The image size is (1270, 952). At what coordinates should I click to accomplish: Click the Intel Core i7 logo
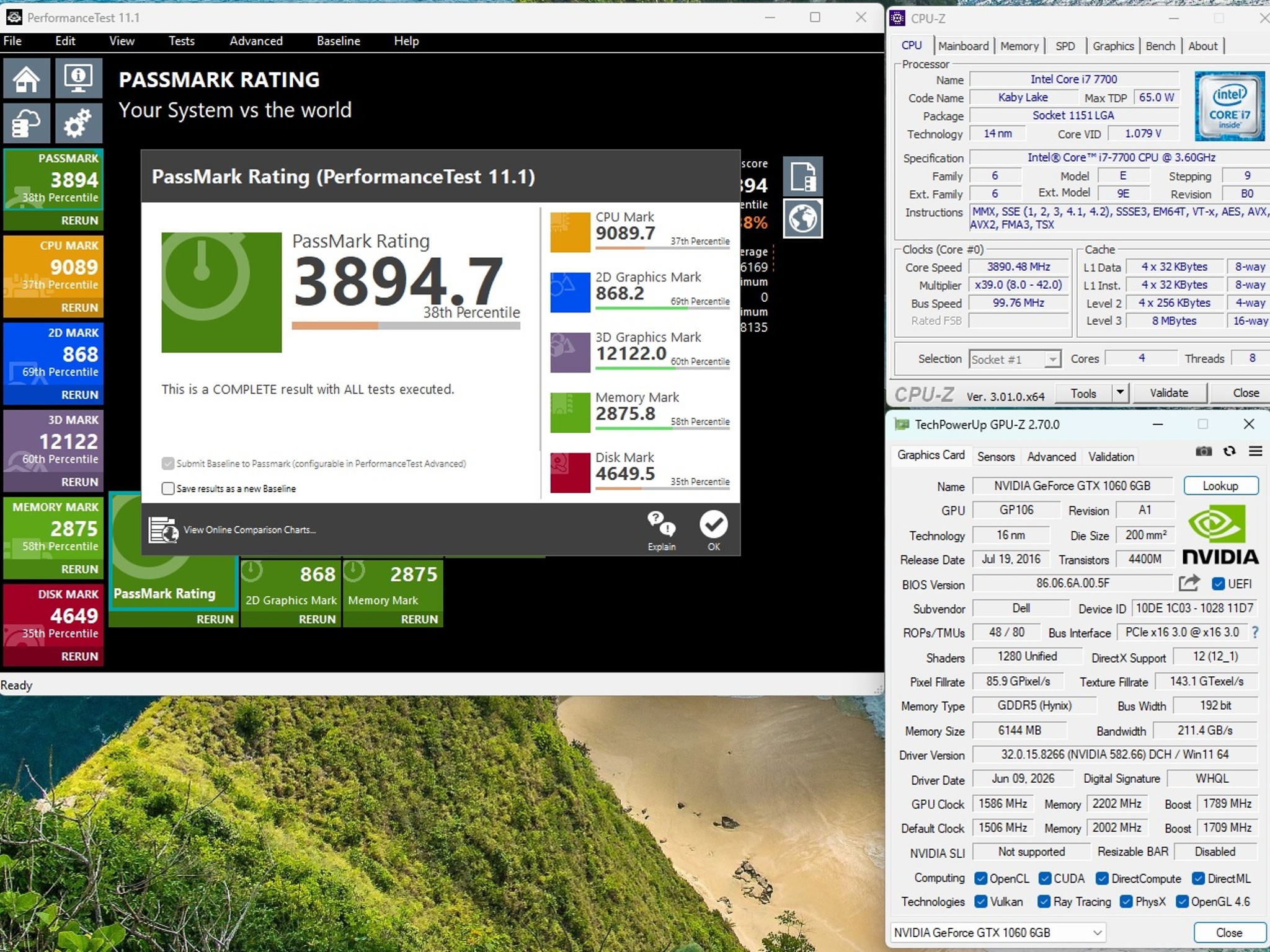(x=1230, y=106)
